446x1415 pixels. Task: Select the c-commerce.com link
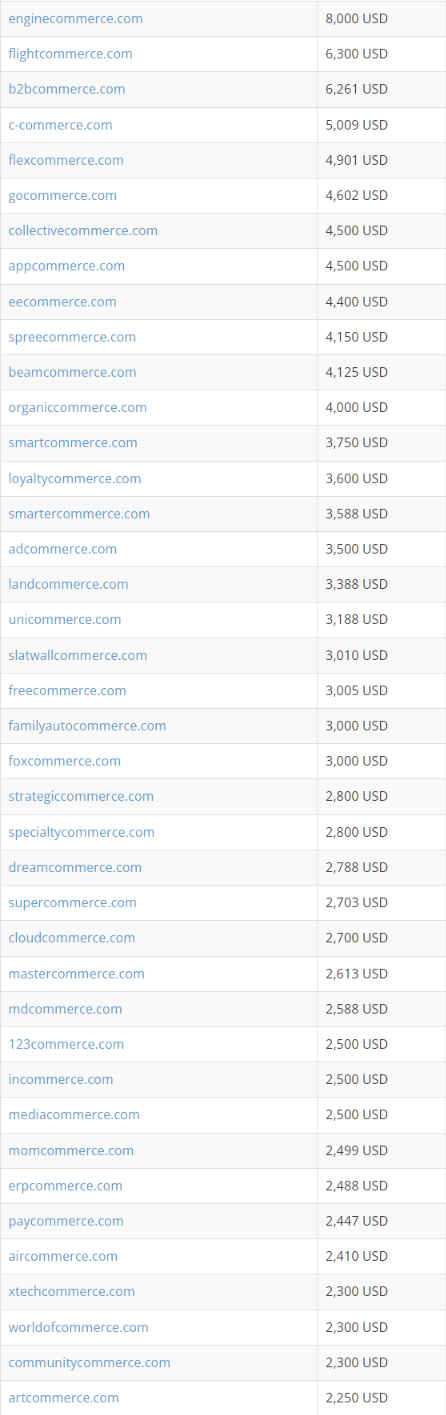pos(60,125)
